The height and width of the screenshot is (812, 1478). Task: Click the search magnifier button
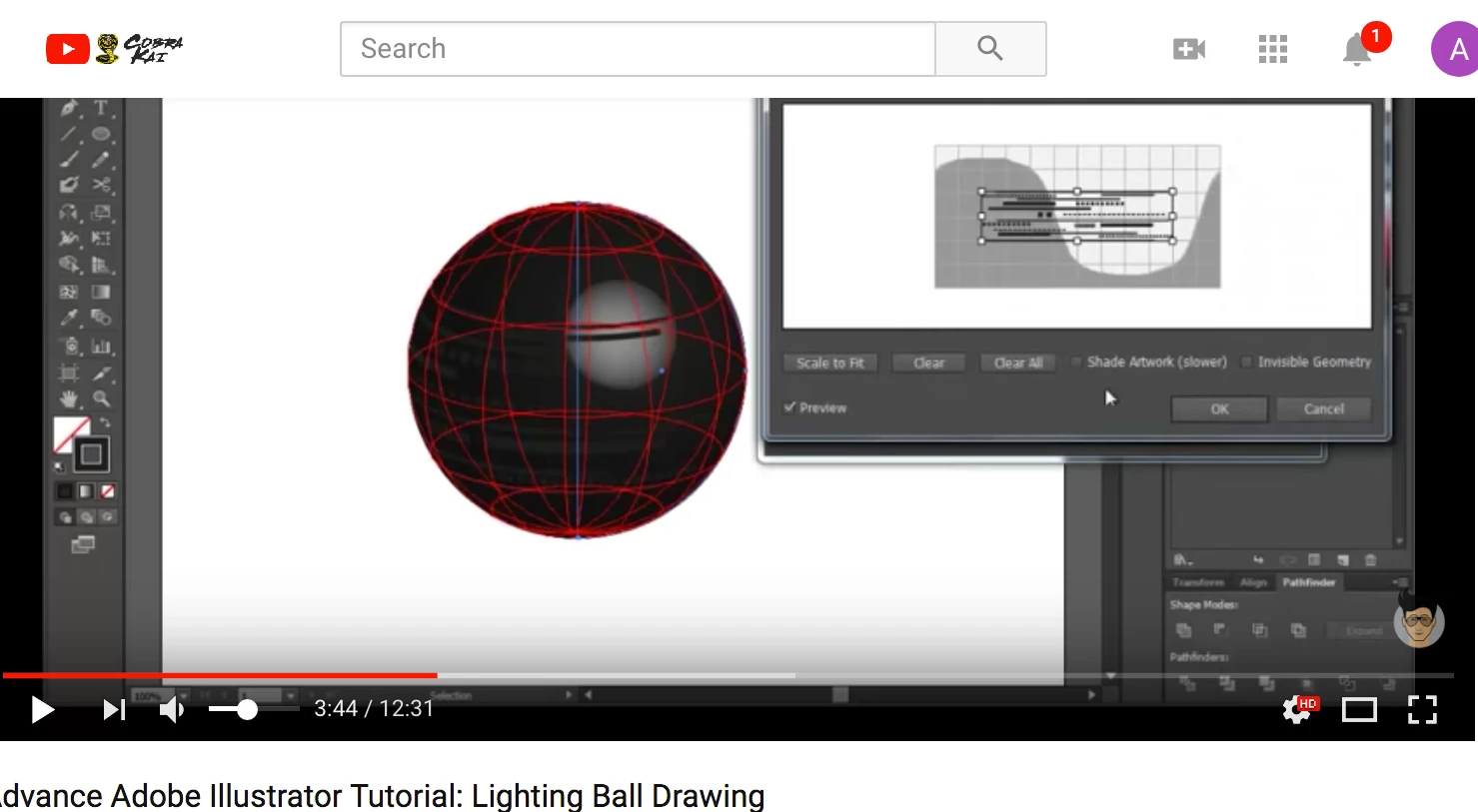click(x=990, y=49)
